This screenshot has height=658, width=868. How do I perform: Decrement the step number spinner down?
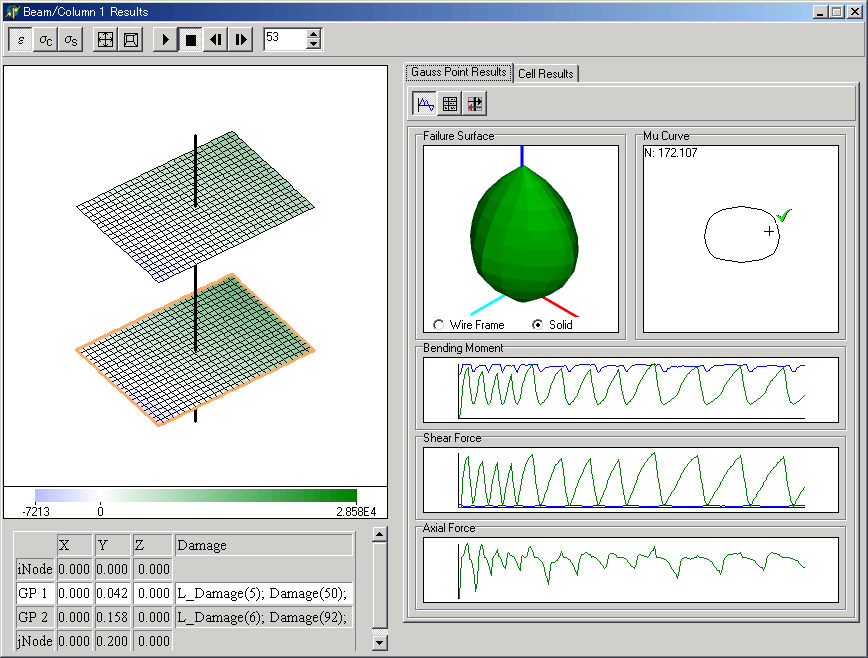coord(314,45)
